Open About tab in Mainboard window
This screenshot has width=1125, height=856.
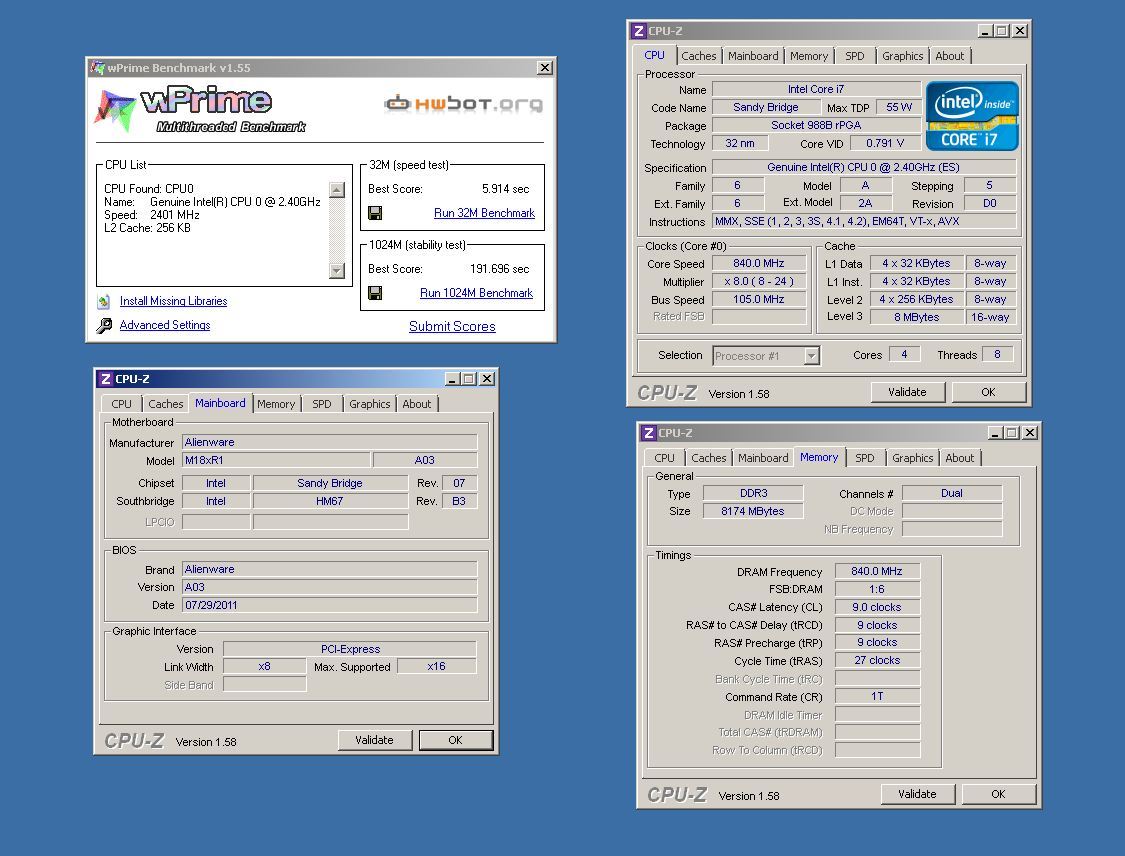pos(417,404)
